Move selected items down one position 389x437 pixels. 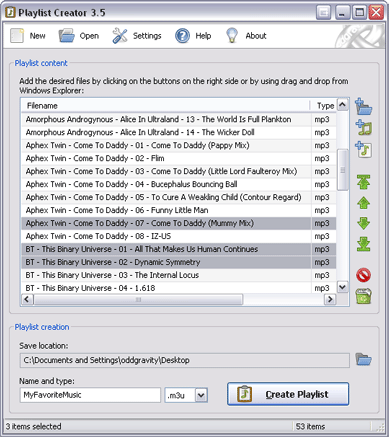(x=363, y=223)
